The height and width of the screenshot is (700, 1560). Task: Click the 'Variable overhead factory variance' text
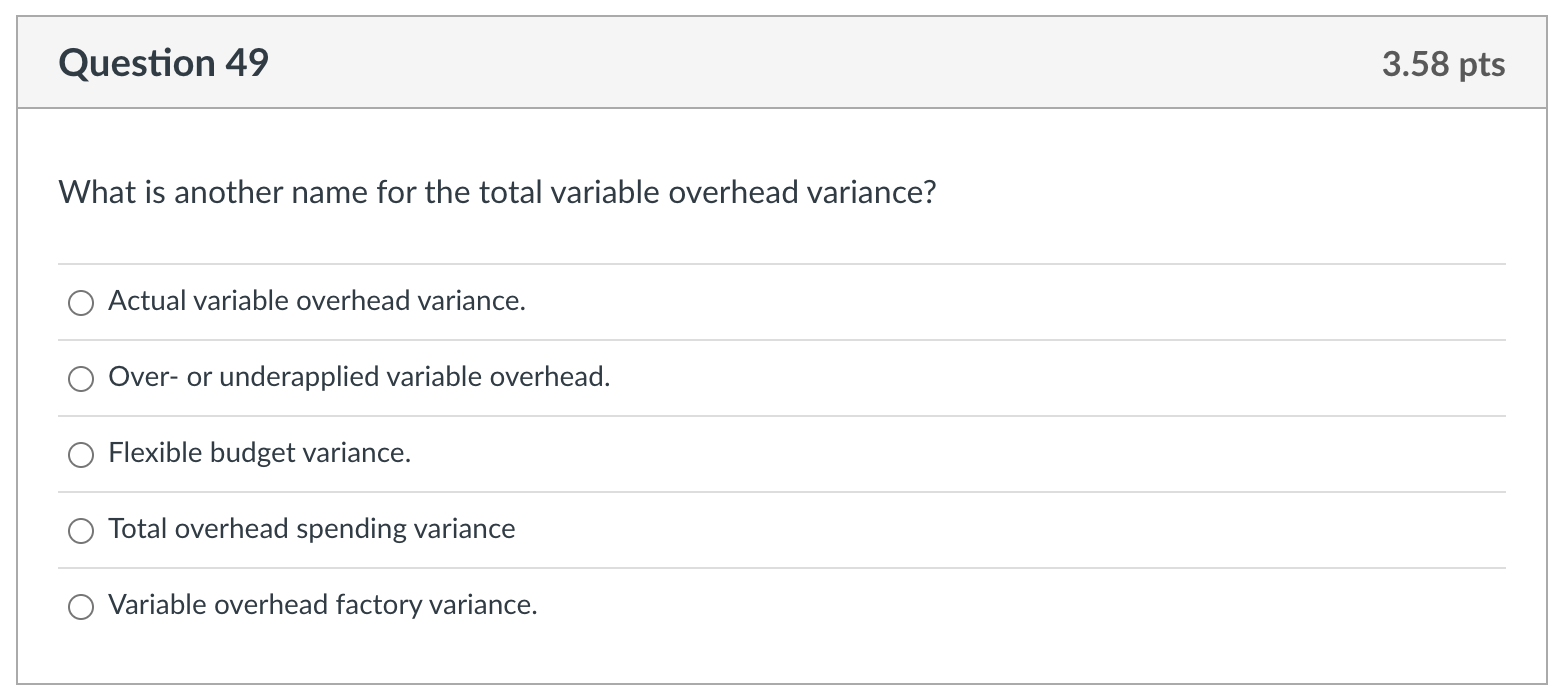(322, 604)
